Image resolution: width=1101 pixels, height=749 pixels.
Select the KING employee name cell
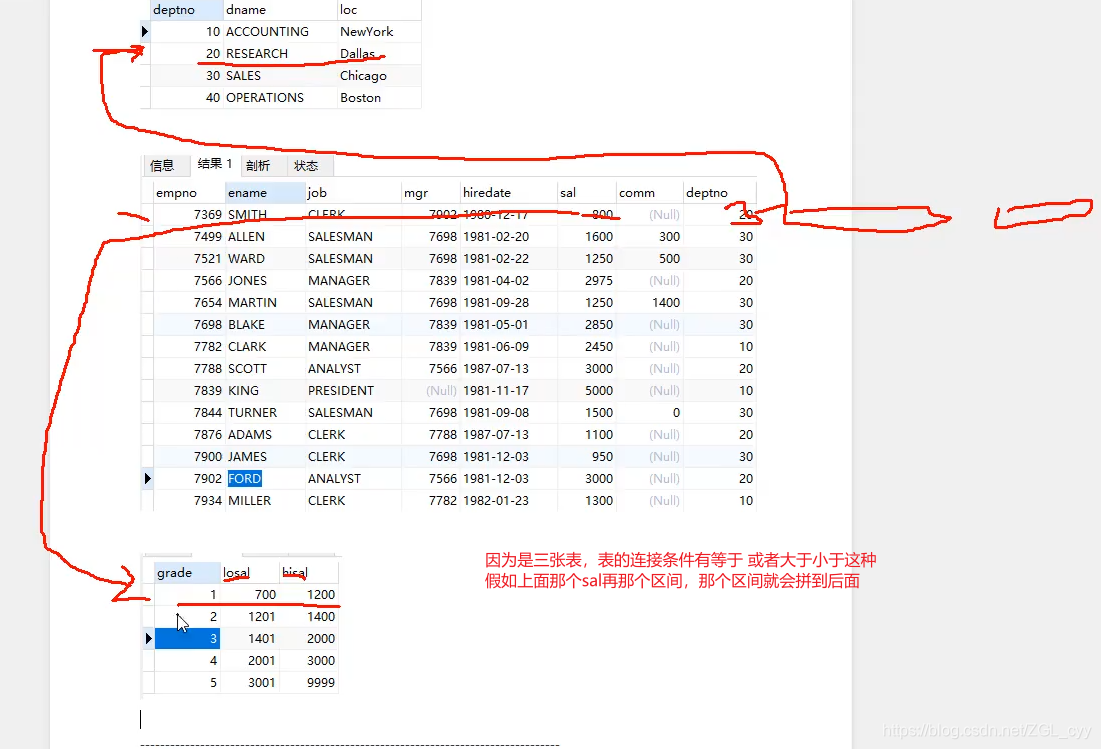(x=265, y=390)
